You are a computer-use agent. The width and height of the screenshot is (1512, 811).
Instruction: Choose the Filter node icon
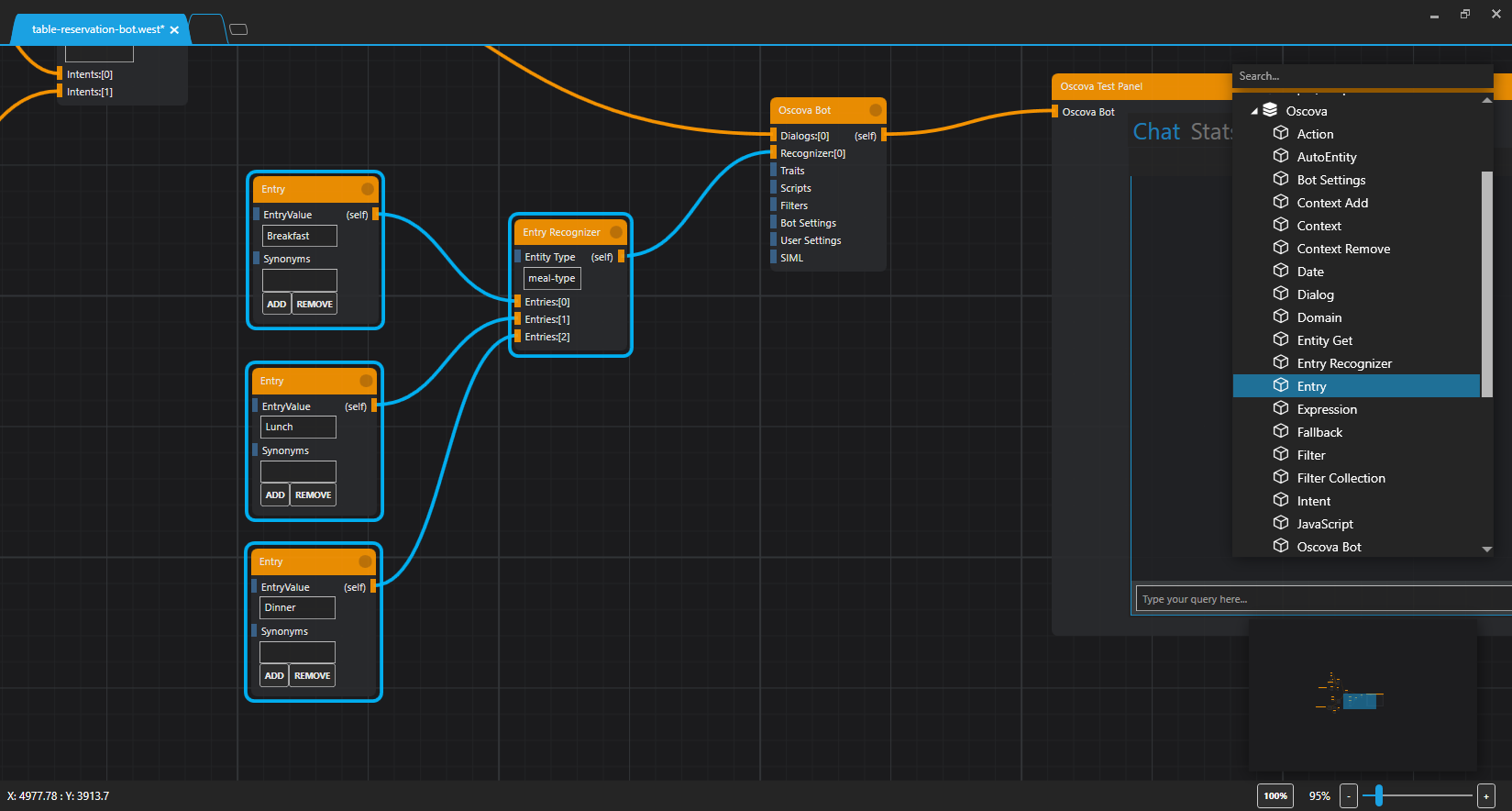(1281, 454)
